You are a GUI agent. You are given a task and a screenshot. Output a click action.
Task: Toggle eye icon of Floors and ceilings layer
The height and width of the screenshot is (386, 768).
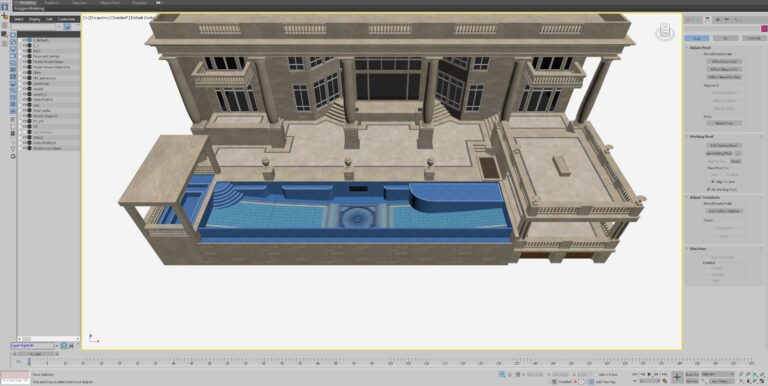(24, 56)
